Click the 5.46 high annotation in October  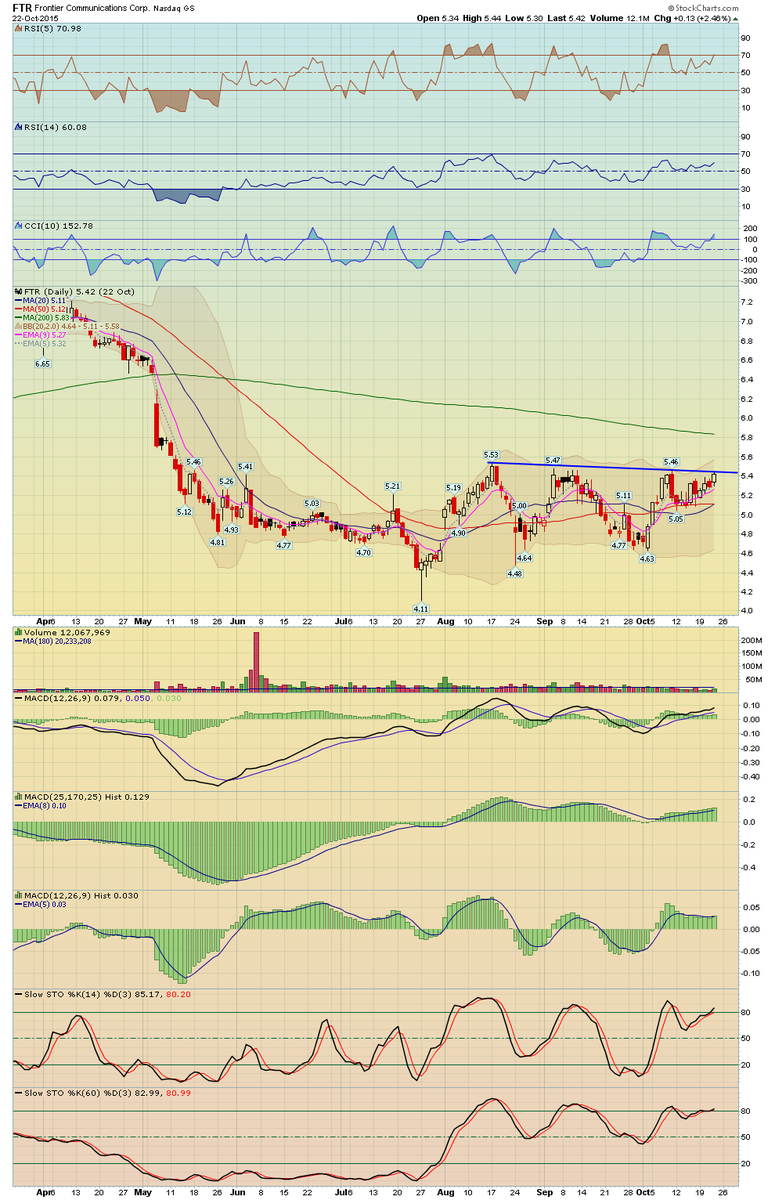(672, 461)
